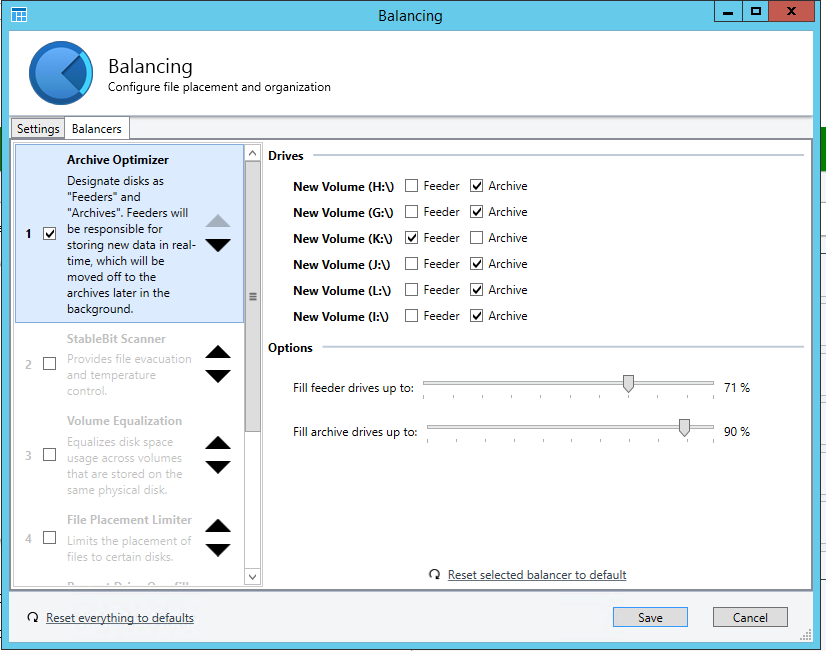Click the reset icon beside Reset everything to defaults

click(33, 617)
